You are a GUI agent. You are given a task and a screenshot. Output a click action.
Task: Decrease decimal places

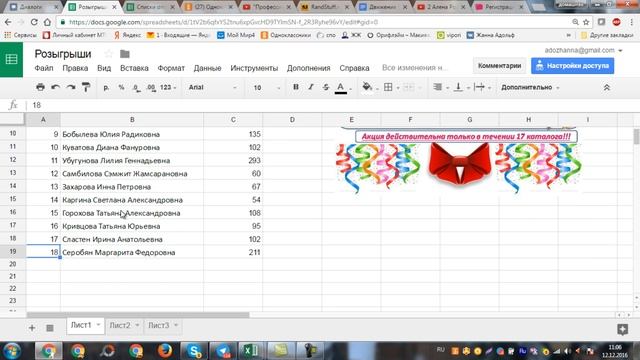coord(136,87)
